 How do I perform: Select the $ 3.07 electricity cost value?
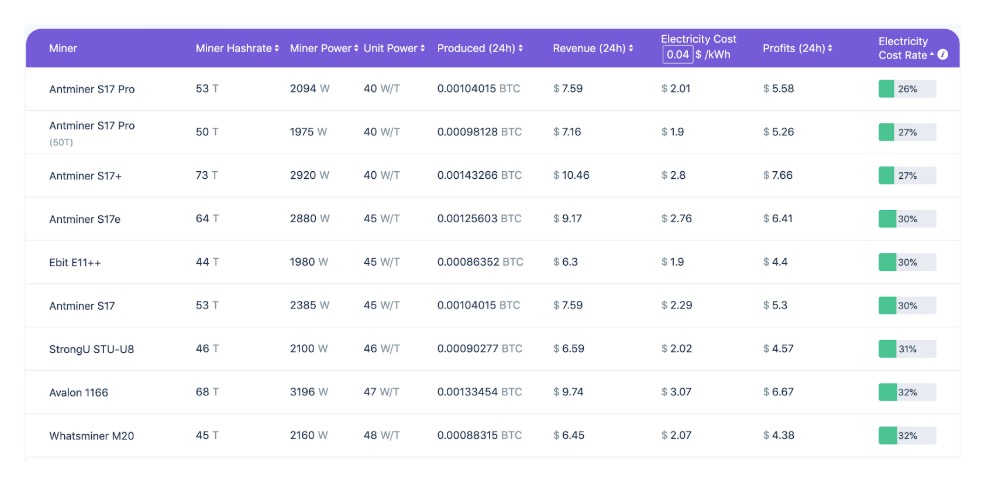(x=677, y=392)
